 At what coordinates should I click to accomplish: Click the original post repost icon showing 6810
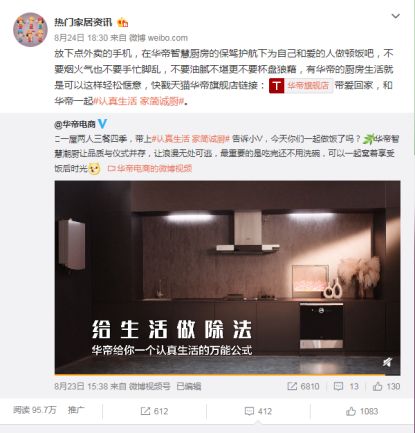[x=303, y=386]
